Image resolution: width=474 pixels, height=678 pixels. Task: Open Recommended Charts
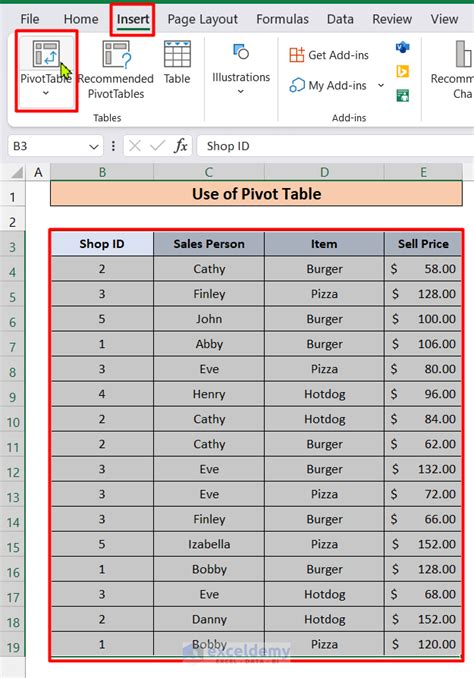(x=453, y=70)
